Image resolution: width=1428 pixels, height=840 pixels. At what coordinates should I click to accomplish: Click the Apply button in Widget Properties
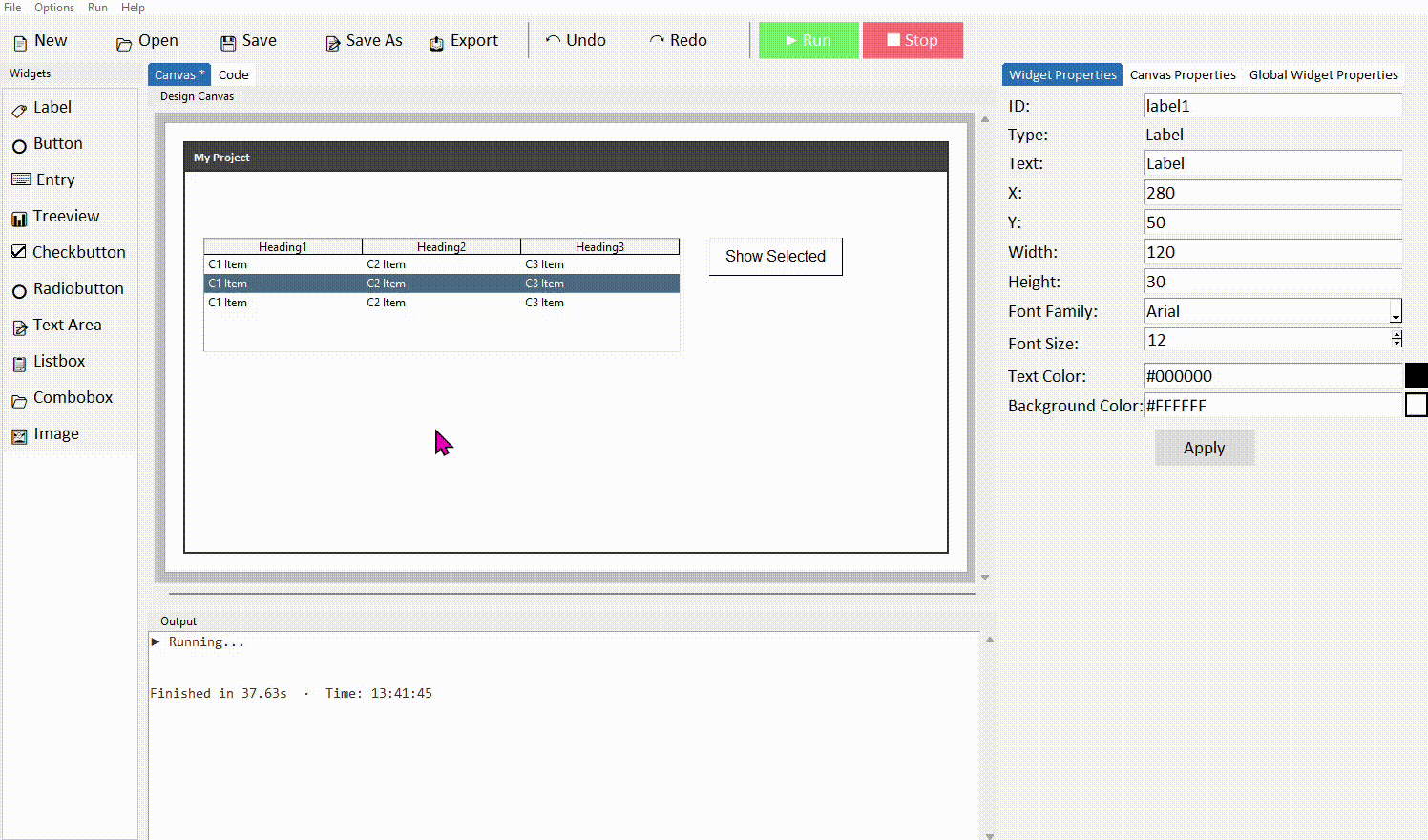[1204, 447]
